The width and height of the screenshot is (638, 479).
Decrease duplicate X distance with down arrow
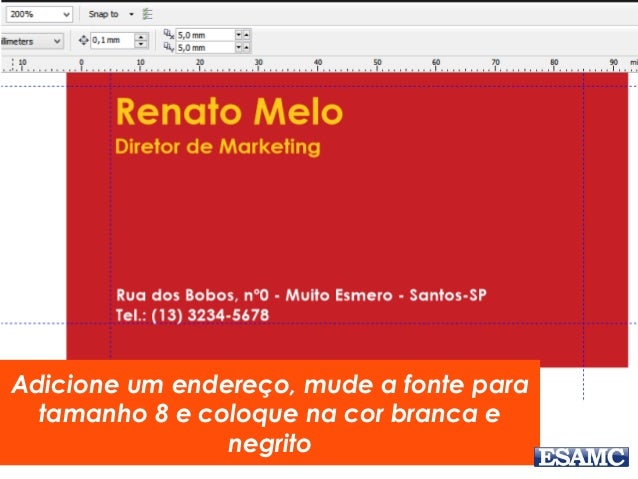tap(238, 35)
